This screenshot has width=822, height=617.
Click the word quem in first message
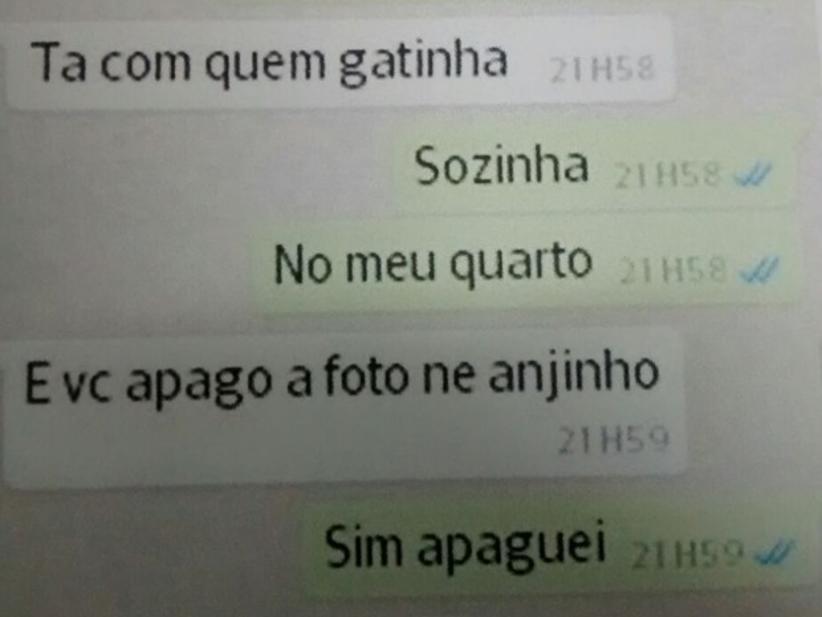265,64
